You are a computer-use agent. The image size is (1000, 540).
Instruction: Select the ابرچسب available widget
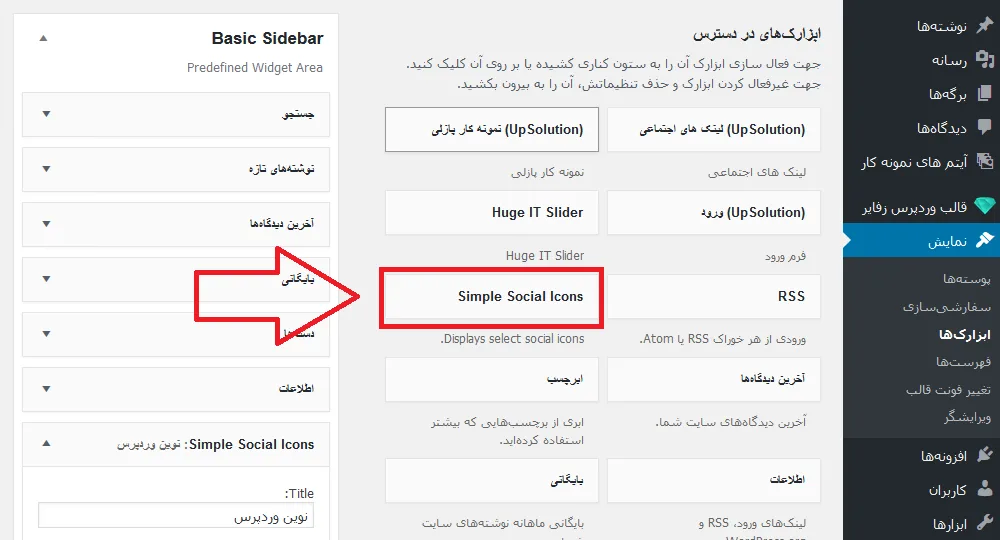tap(492, 379)
